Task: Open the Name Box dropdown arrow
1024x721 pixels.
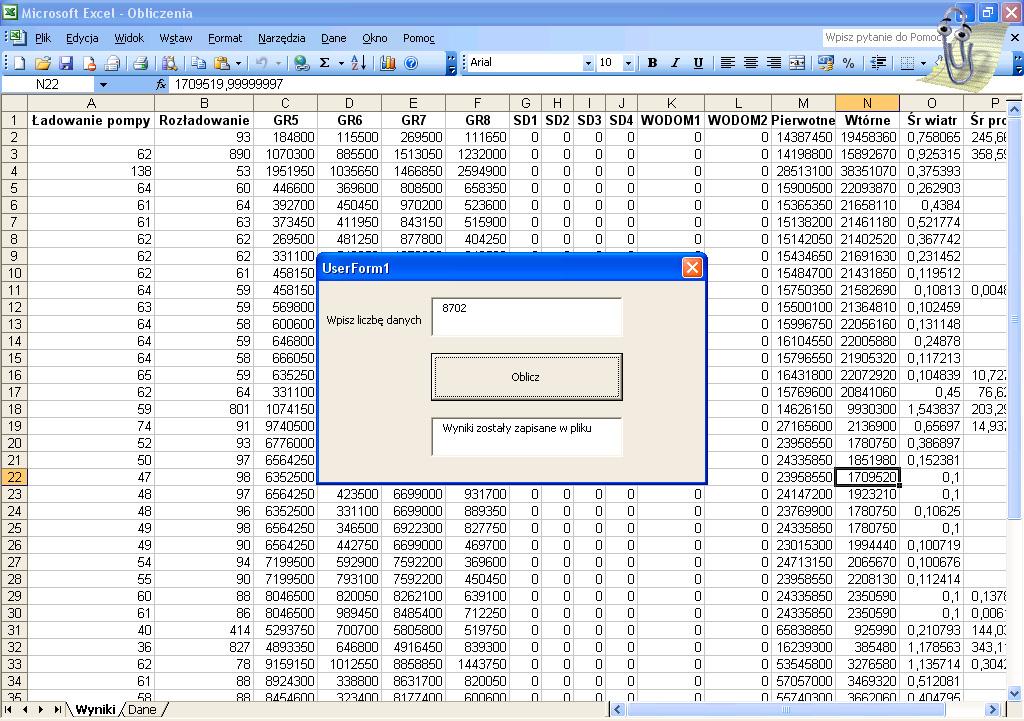Action: [103, 84]
